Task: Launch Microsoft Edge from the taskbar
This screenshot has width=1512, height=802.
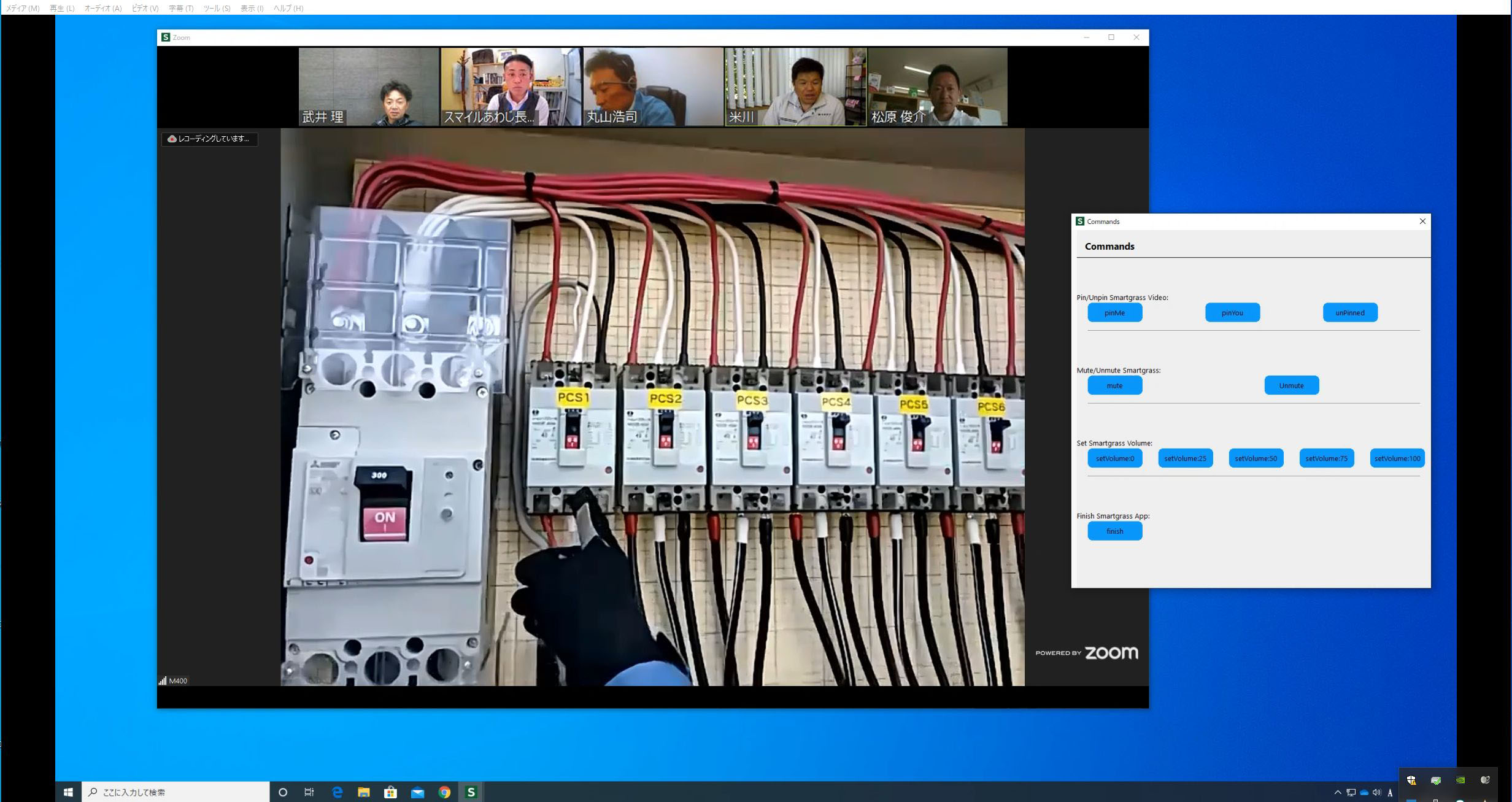Action: click(337, 792)
